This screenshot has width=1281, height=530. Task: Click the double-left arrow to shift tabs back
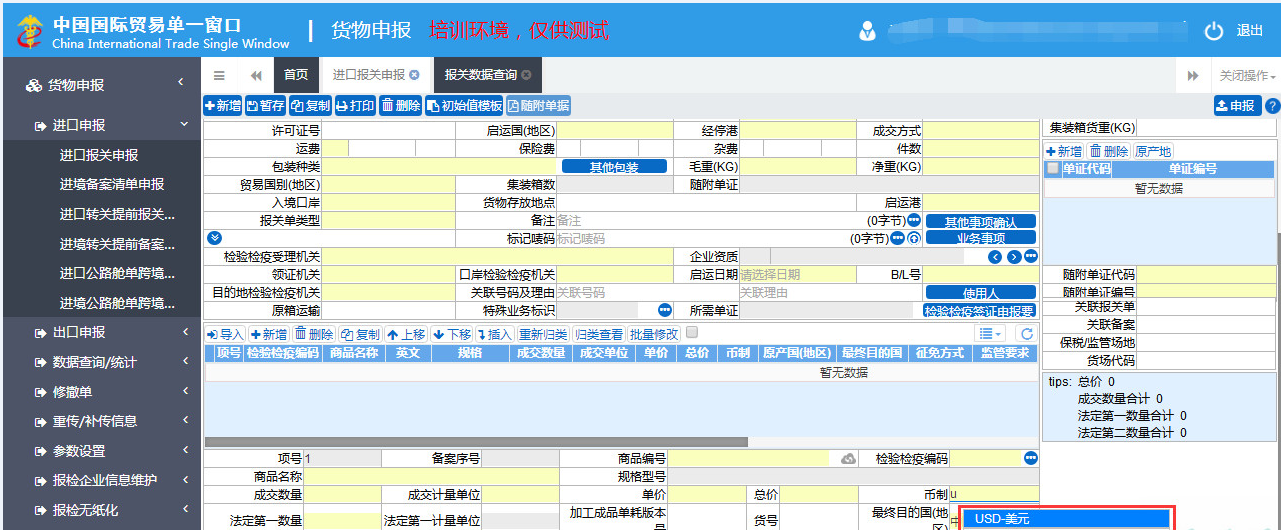tap(256, 75)
